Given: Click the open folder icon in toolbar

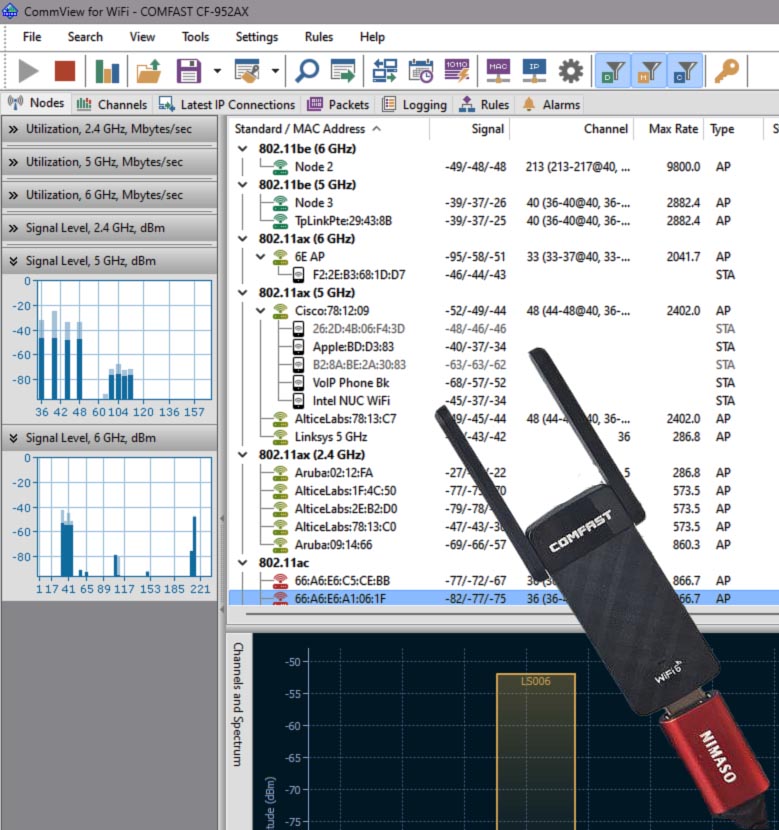Looking at the screenshot, I should pos(148,71).
